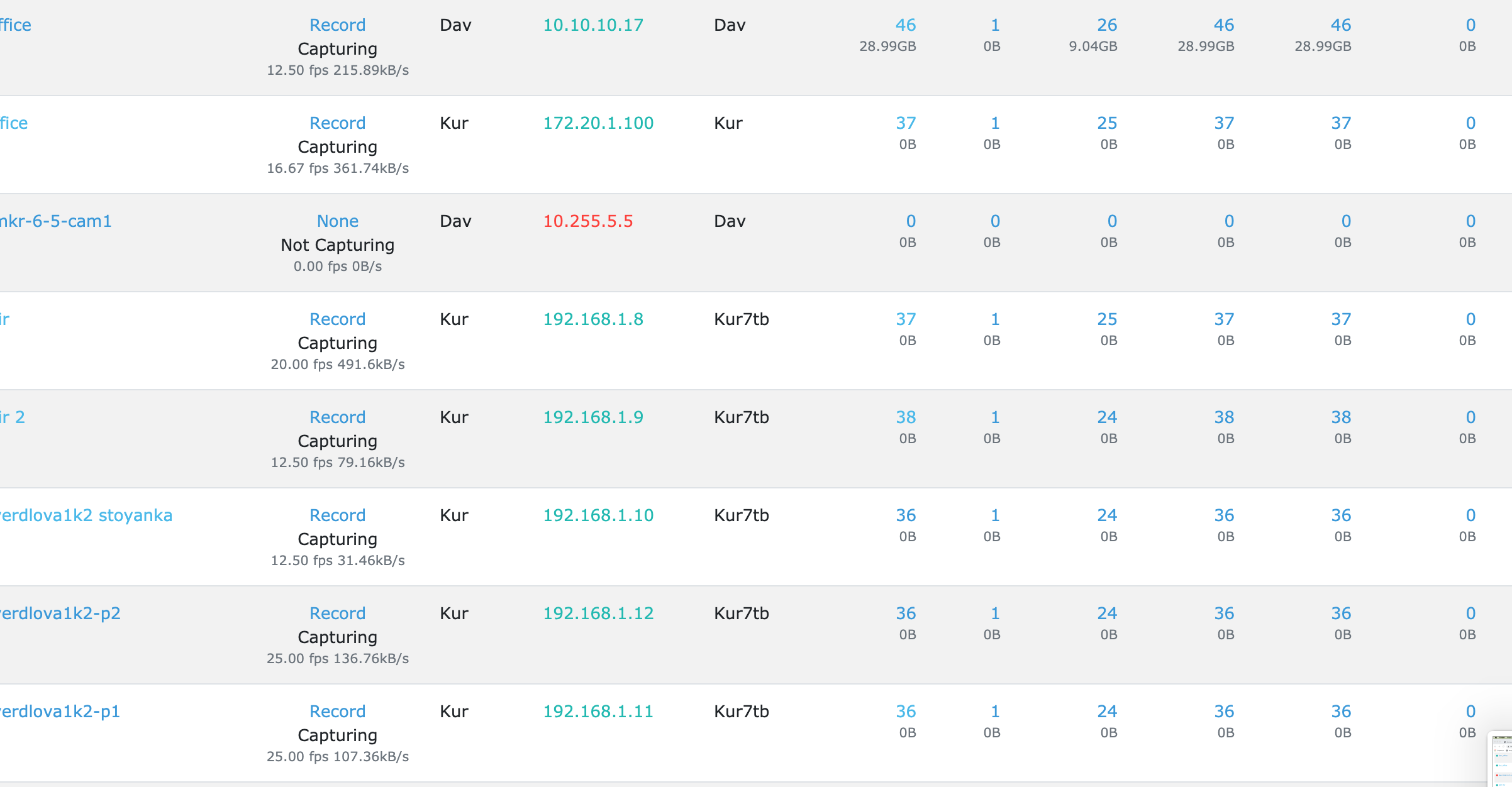The width and height of the screenshot is (1512, 787).
Task: Open the 172.20.1.100 source link
Action: 598,123
